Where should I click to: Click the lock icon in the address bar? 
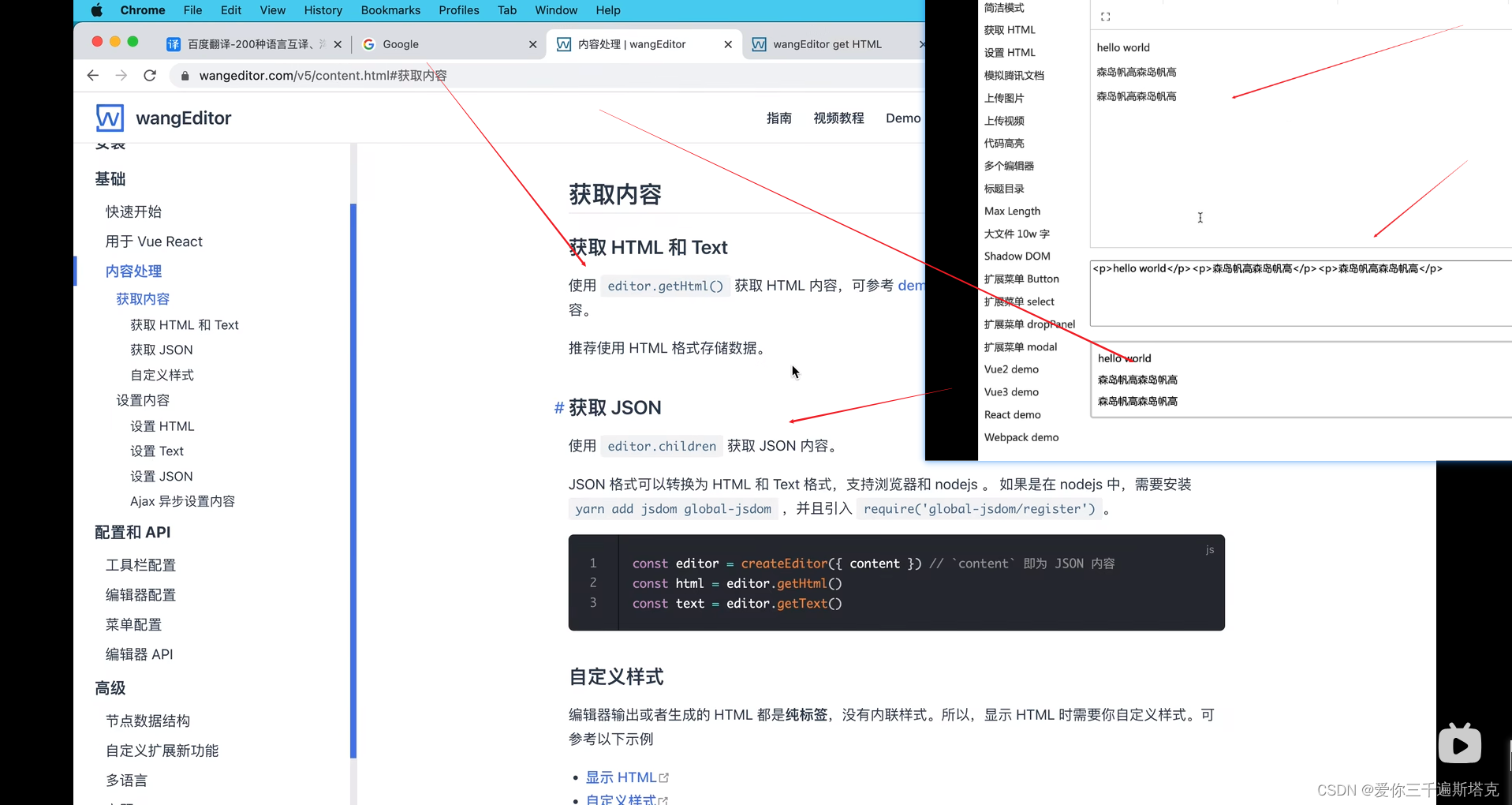(x=185, y=75)
